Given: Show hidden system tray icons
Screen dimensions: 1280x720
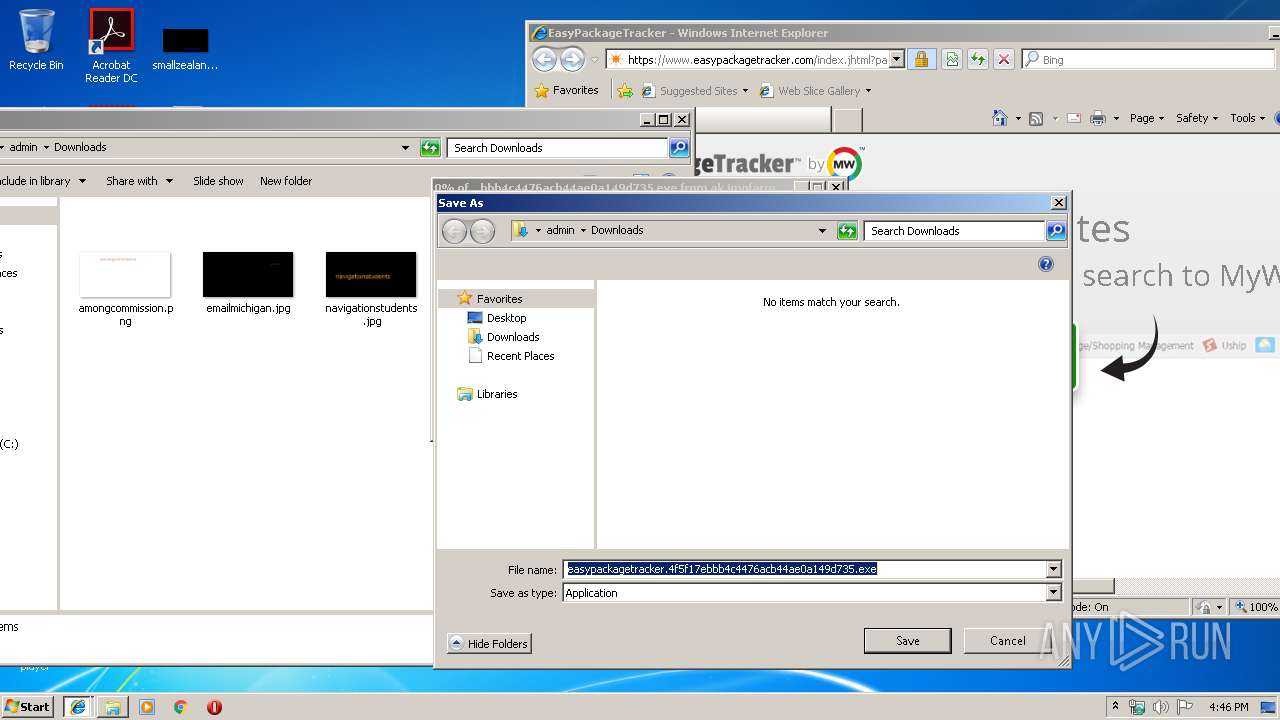Looking at the screenshot, I should pyautogui.click(x=1115, y=706).
